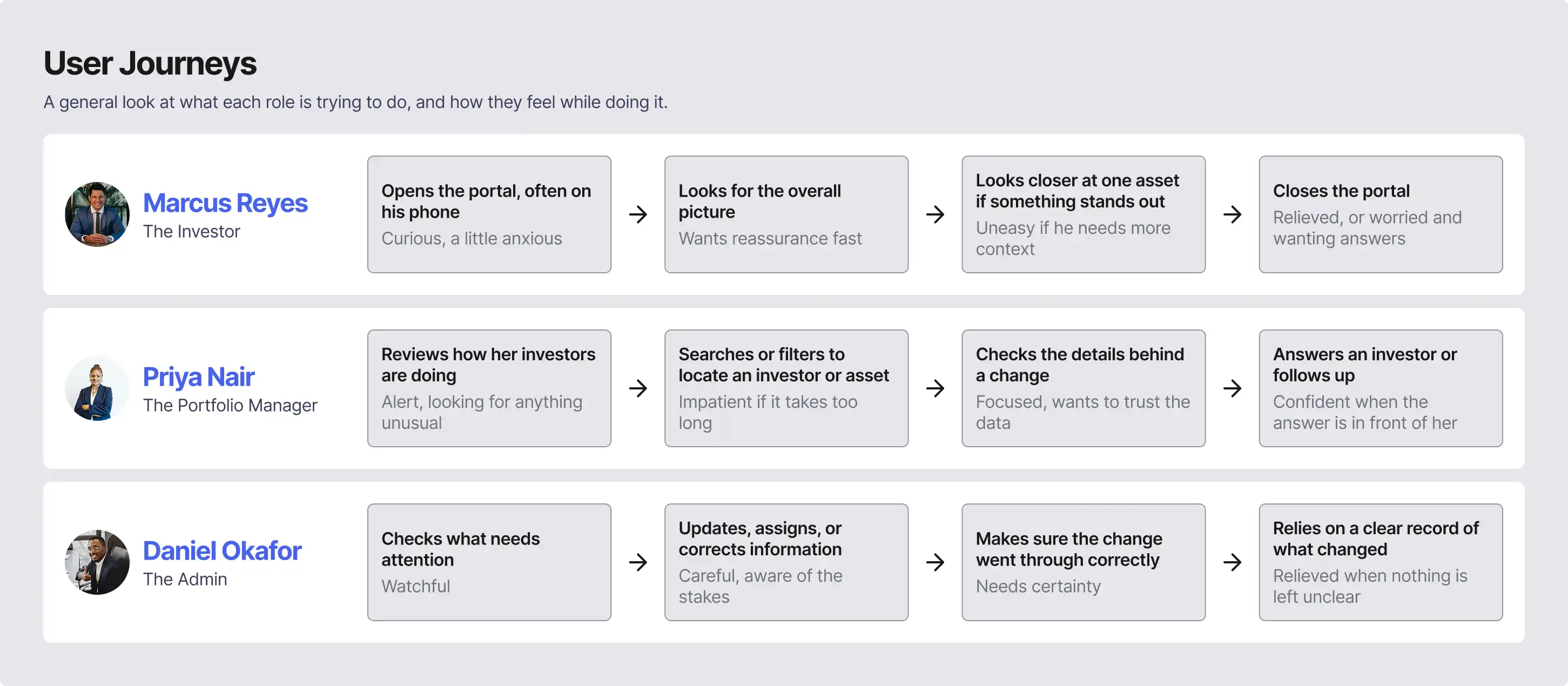Select Daniel Okafor's profile photo
The image size is (1568, 686).
point(97,562)
